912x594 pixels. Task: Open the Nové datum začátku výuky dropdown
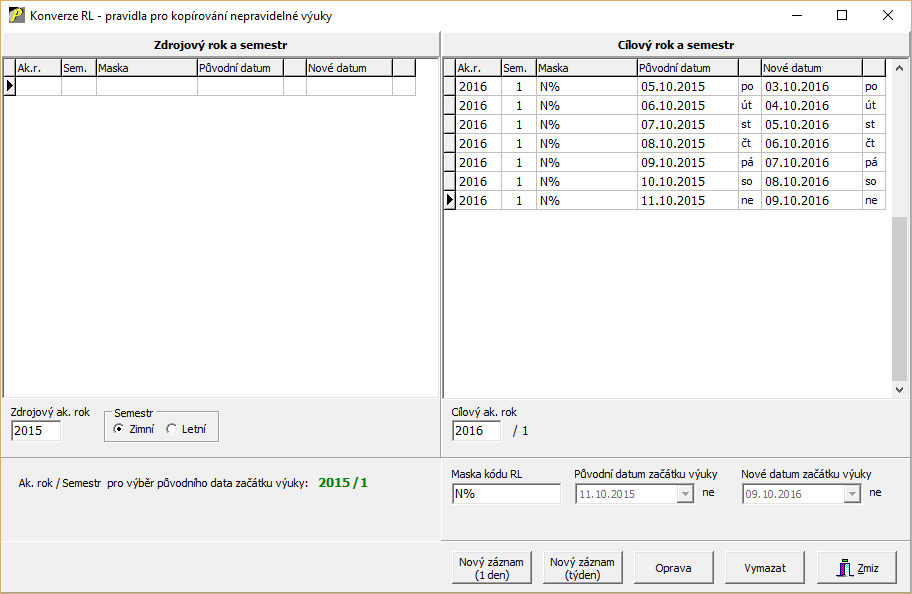(x=851, y=494)
